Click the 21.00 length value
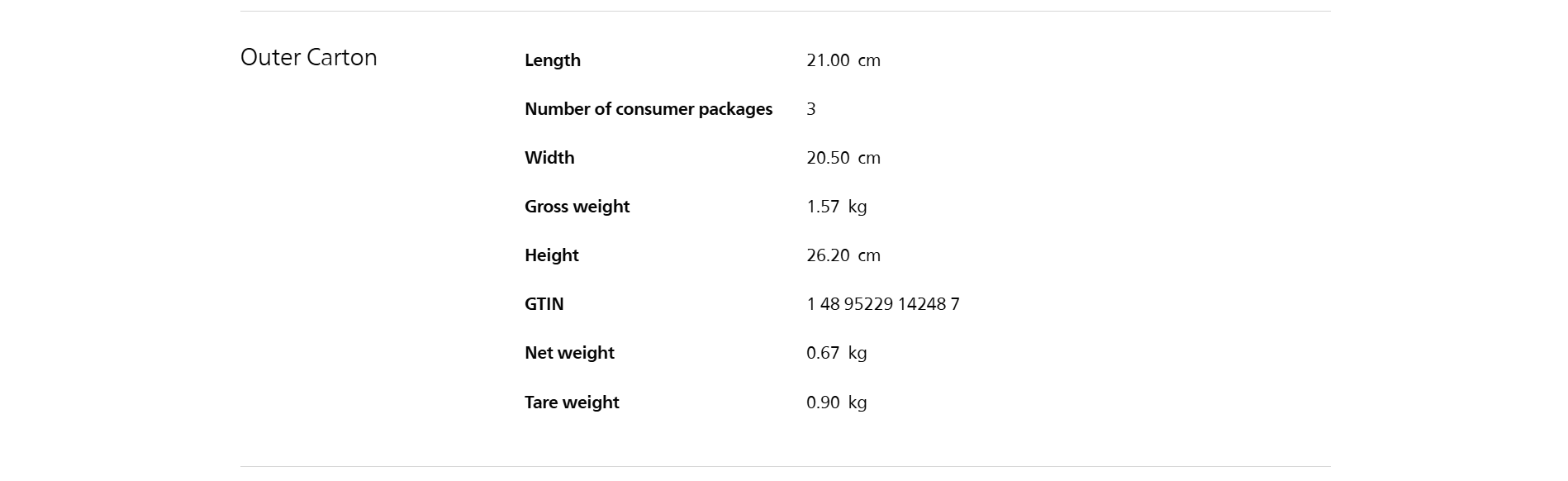This screenshot has height=481, width=1568. [827, 60]
